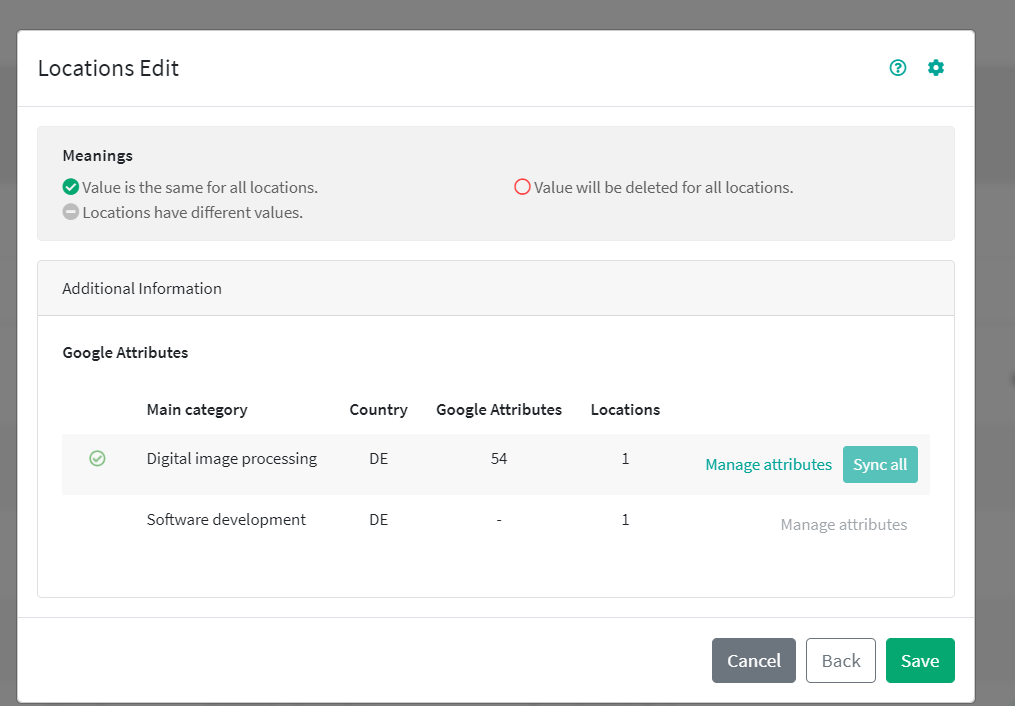Click the Locations column header
The width and height of the screenshot is (1015, 706).
[x=625, y=409]
